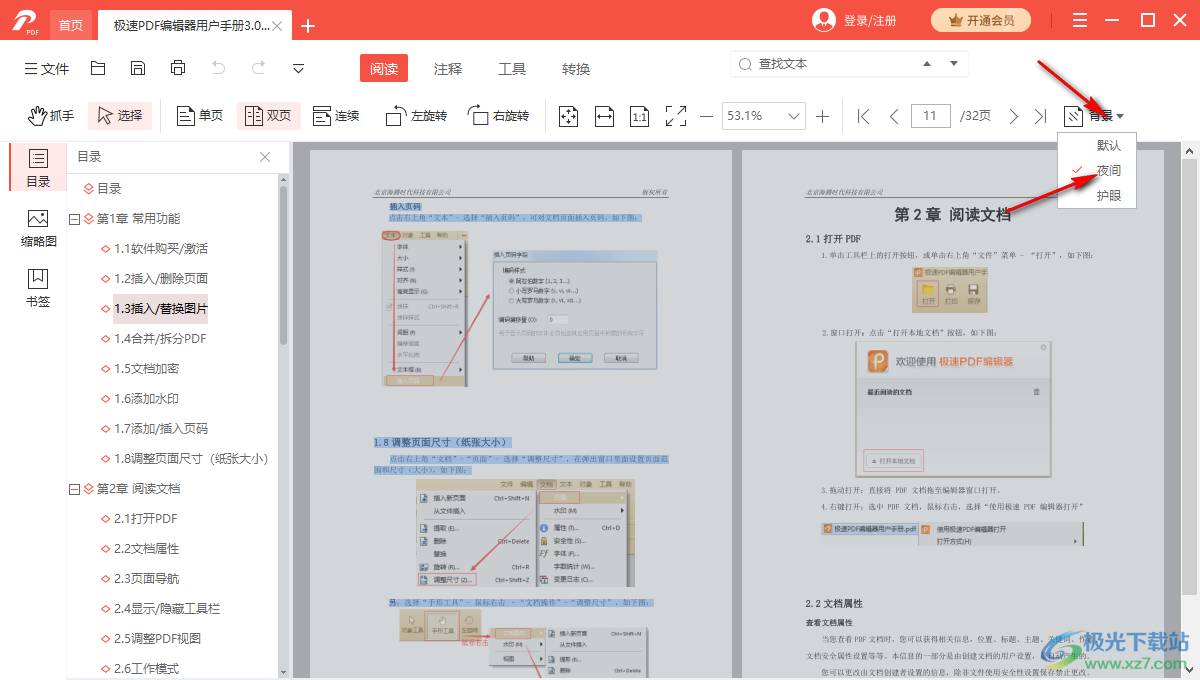
Task: Click the 开通会员 membership button
Action: point(981,20)
